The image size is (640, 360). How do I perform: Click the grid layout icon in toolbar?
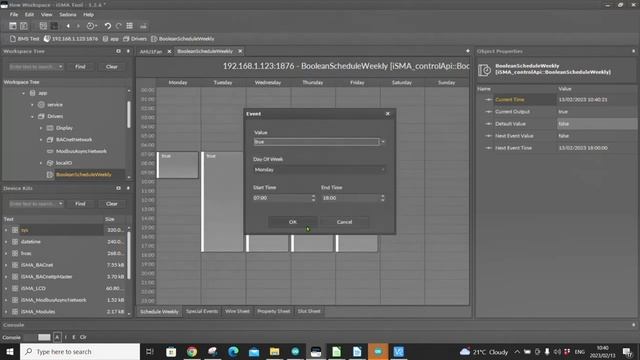[43, 26]
